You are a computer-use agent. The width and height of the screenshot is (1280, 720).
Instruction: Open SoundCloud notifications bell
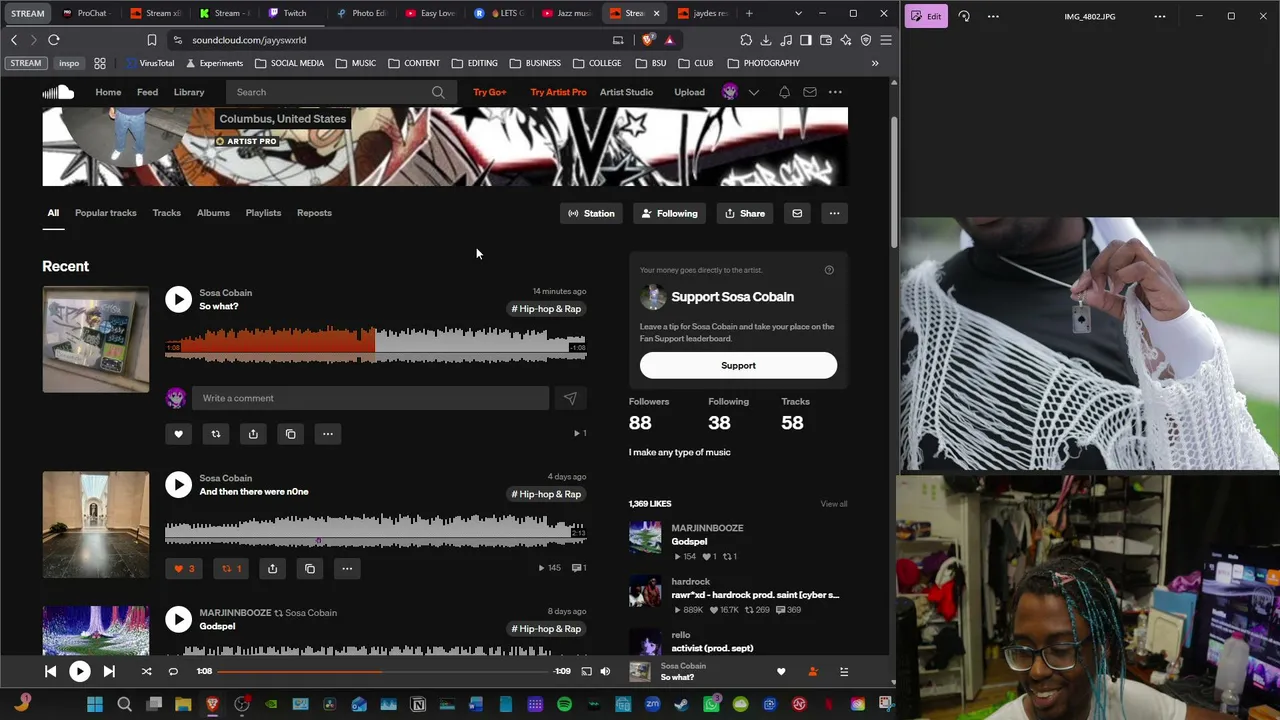point(784,92)
